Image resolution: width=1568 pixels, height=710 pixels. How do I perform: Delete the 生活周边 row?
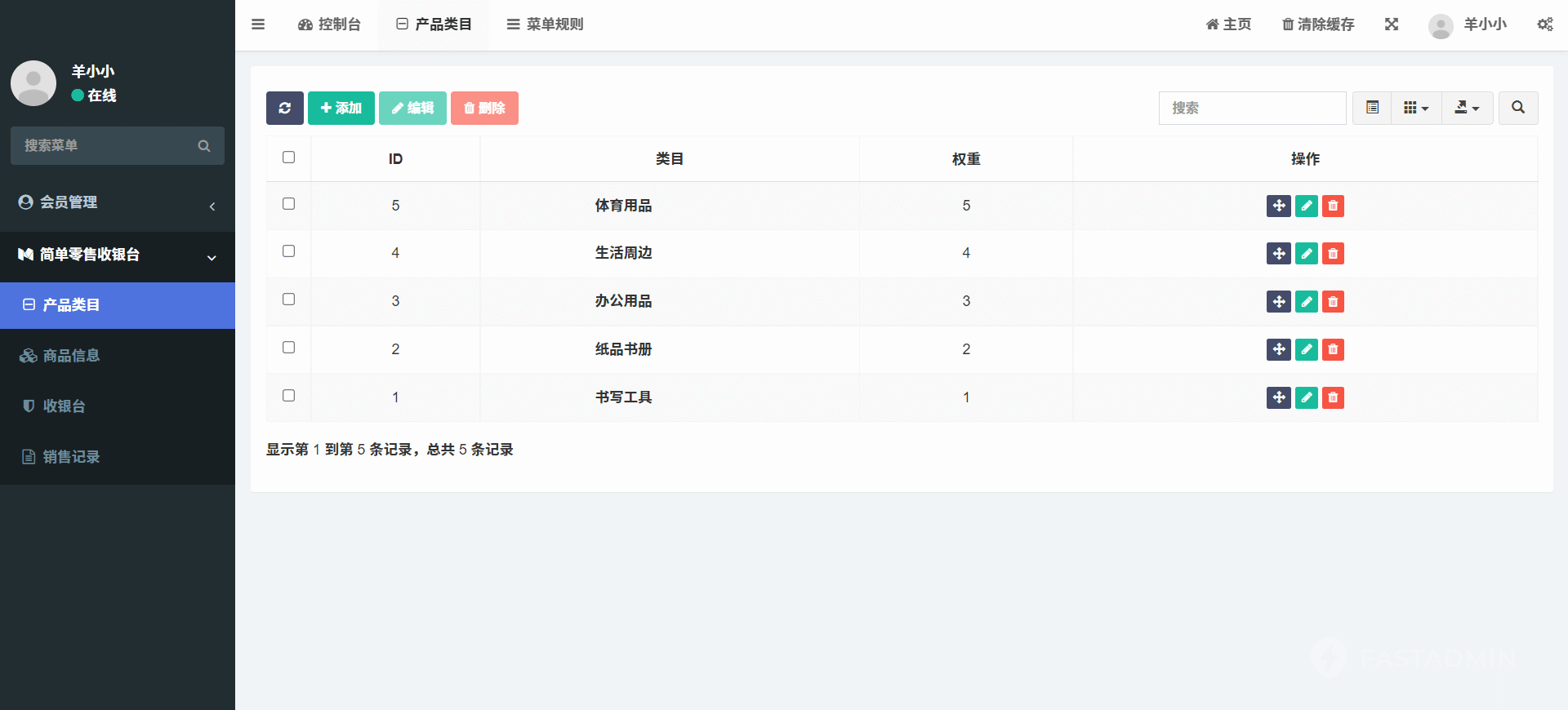[x=1333, y=254]
